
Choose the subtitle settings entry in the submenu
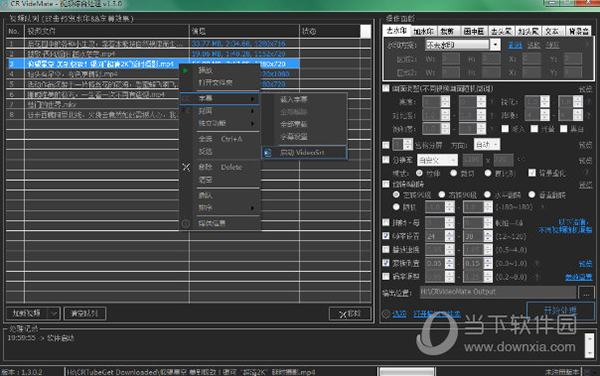click(x=304, y=137)
